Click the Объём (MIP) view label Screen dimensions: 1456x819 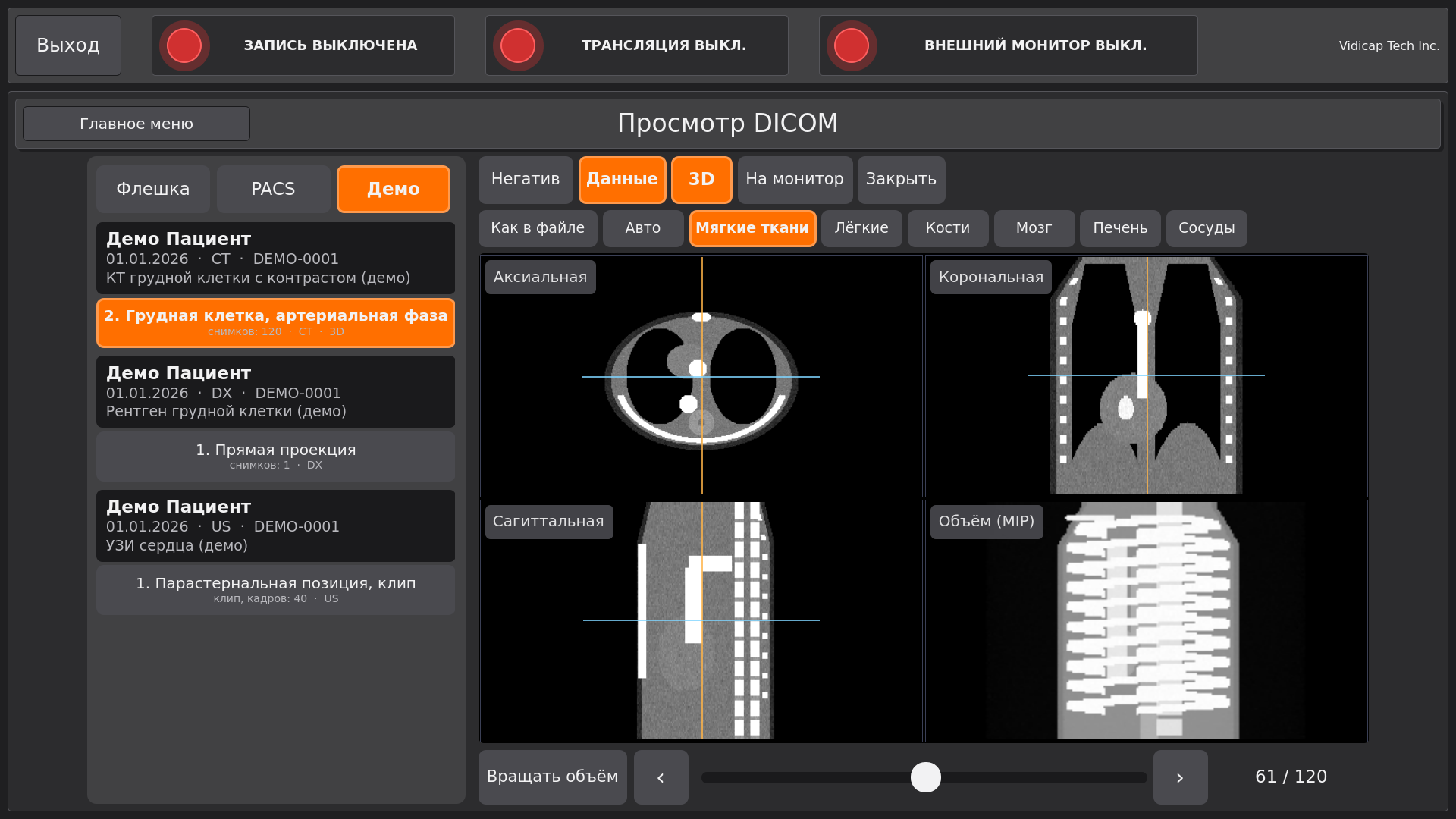pos(987,522)
